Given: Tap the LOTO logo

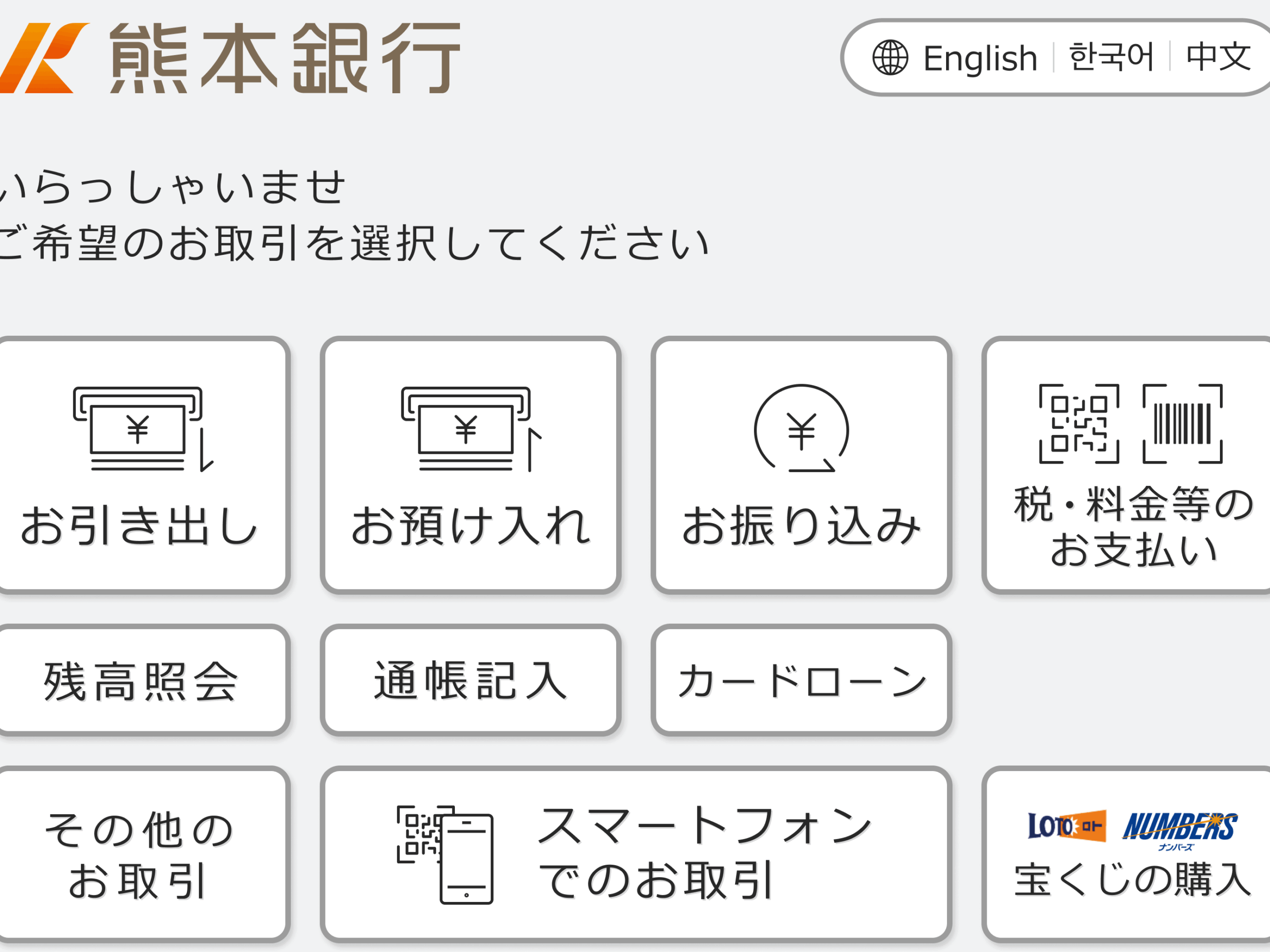Looking at the screenshot, I should [x=1067, y=827].
